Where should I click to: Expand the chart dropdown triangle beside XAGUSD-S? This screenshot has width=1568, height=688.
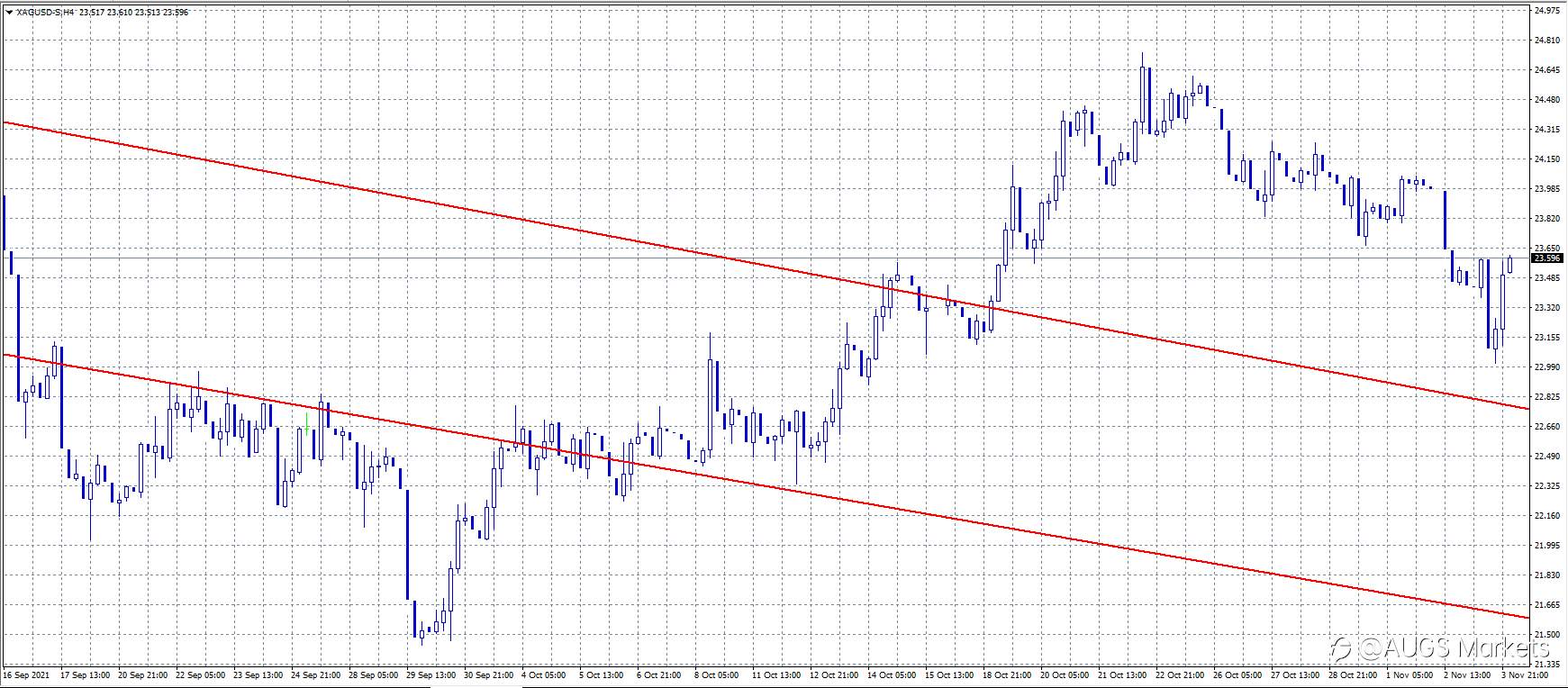[x=10, y=13]
